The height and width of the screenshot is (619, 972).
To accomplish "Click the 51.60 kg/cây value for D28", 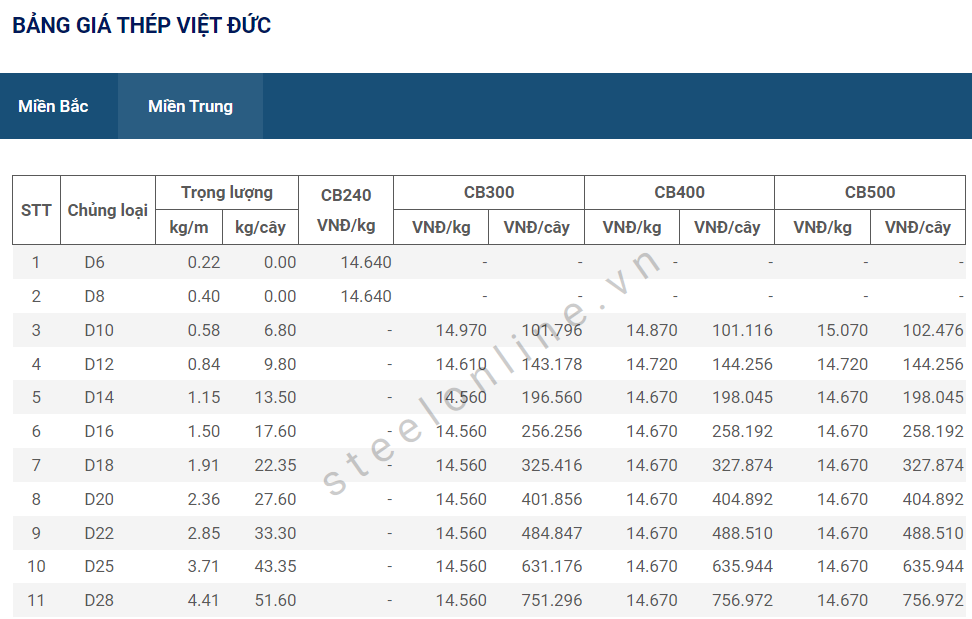I will pyautogui.click(x=275, y=600).
